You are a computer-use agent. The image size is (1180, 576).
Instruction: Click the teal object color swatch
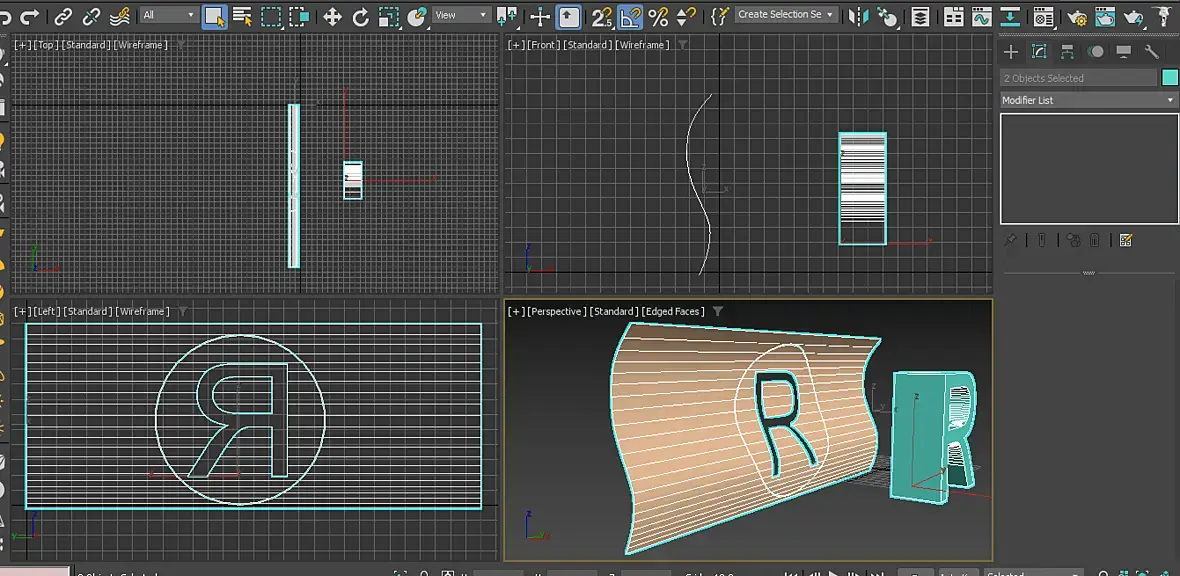click(1170, 78)
